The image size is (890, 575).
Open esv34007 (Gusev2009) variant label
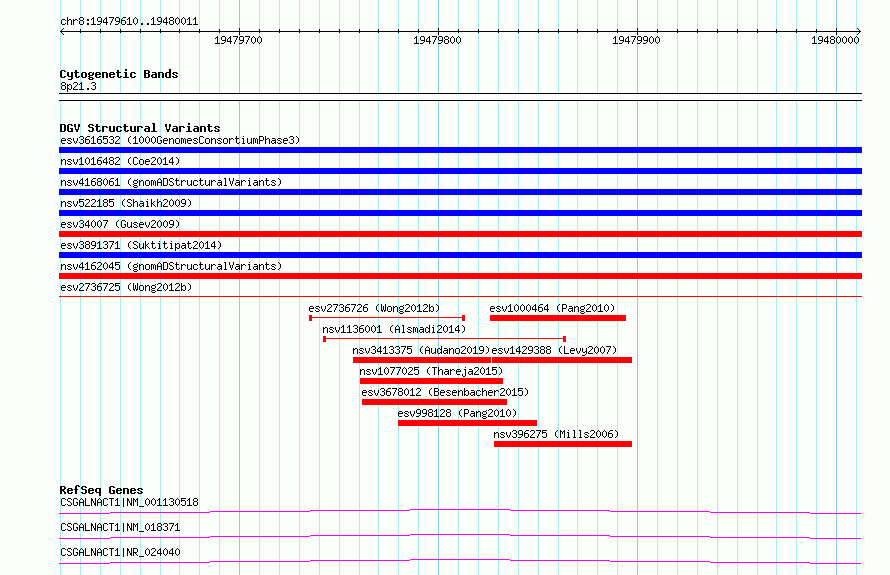[x=120, y=224]
